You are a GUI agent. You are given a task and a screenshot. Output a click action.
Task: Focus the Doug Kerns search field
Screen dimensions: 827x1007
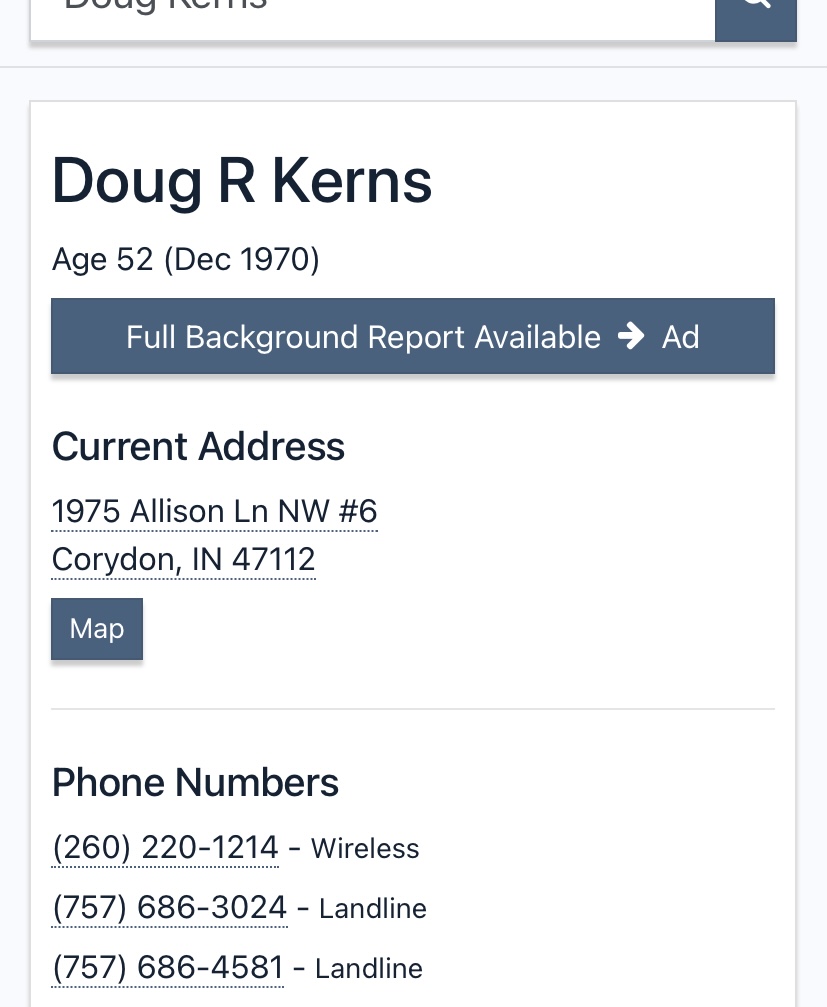[372, 19]
